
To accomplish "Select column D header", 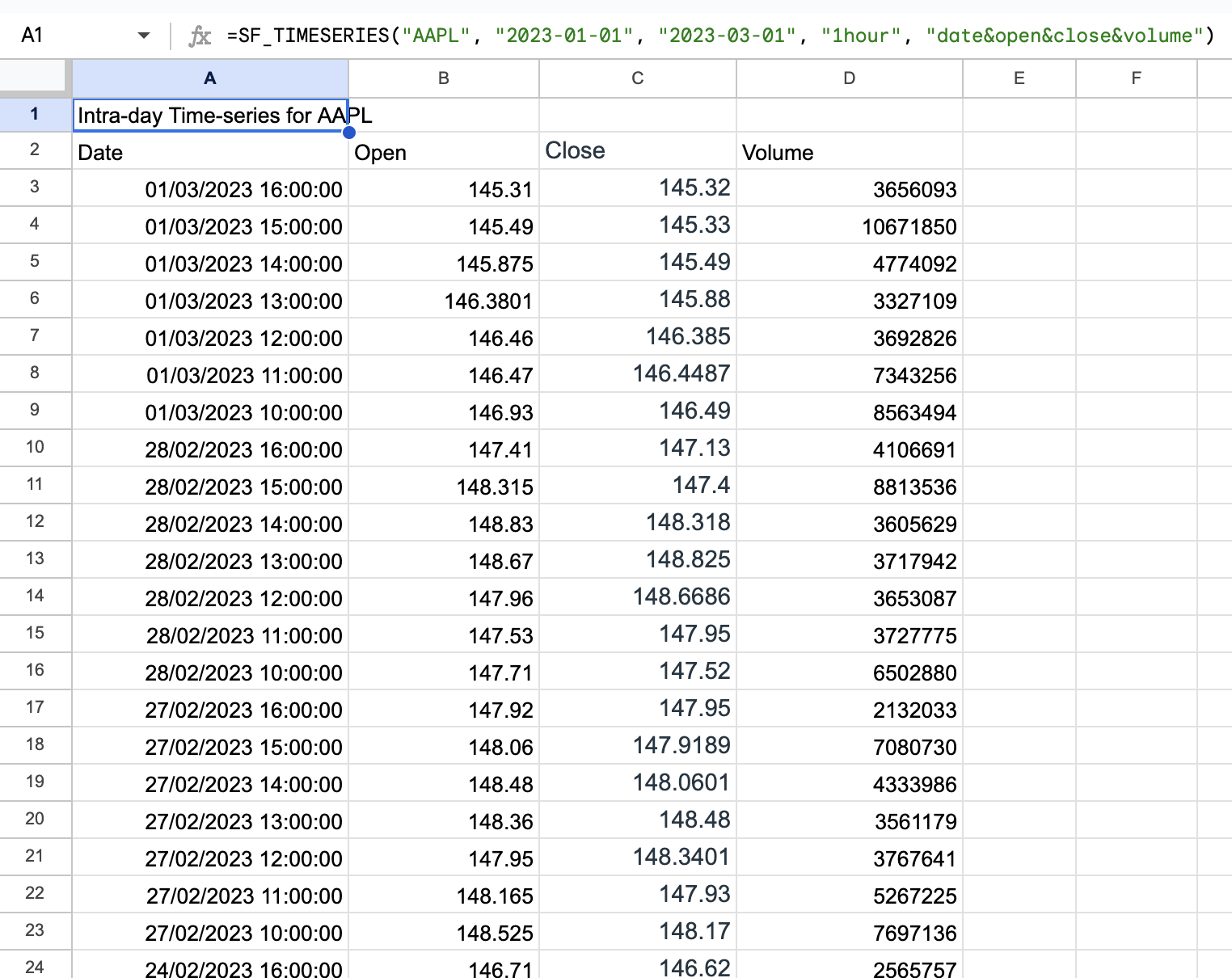I will (850, 78).
